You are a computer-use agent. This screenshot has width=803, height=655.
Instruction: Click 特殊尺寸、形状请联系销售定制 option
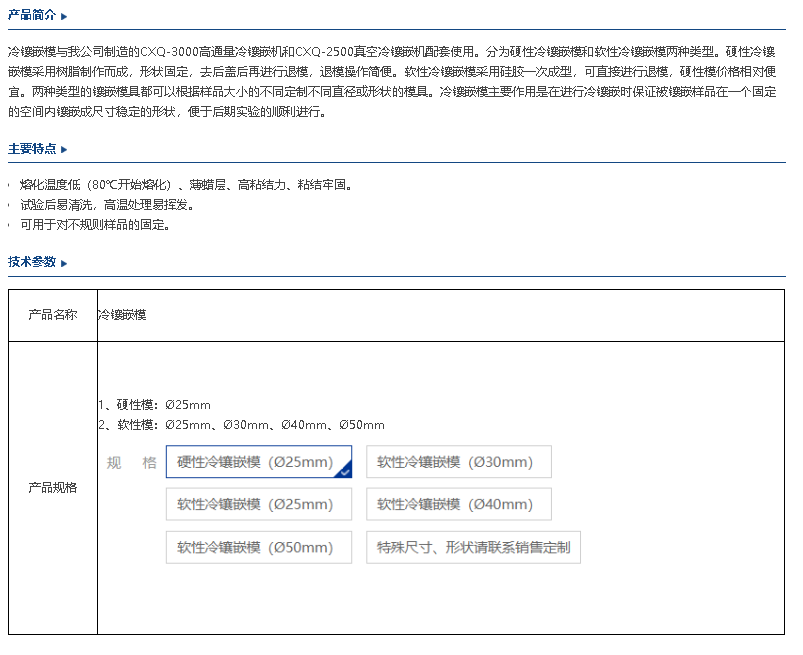tap(473, 547)
